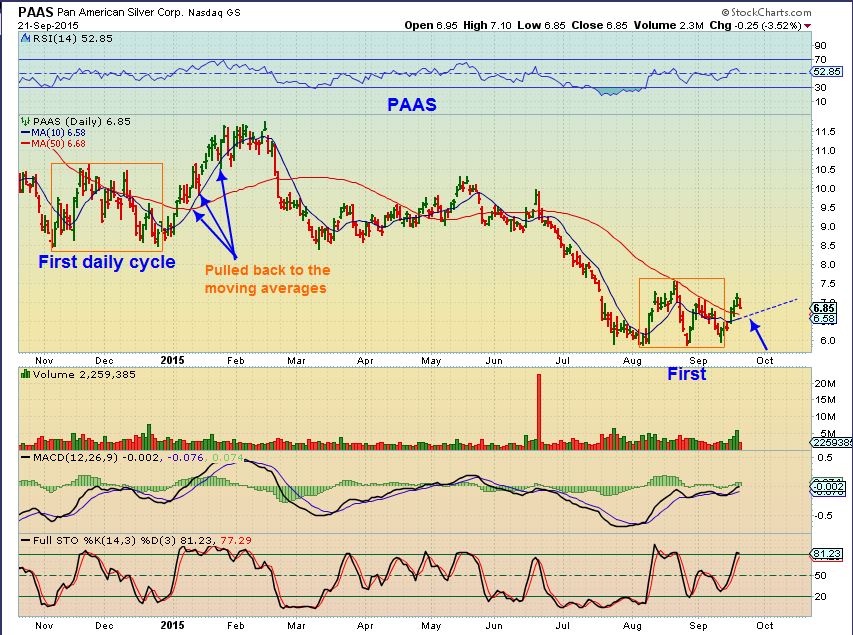The width and height of the screenshot is (853, 635).
Task: Click the First daily cycle annotation
Action: [108, 262]
